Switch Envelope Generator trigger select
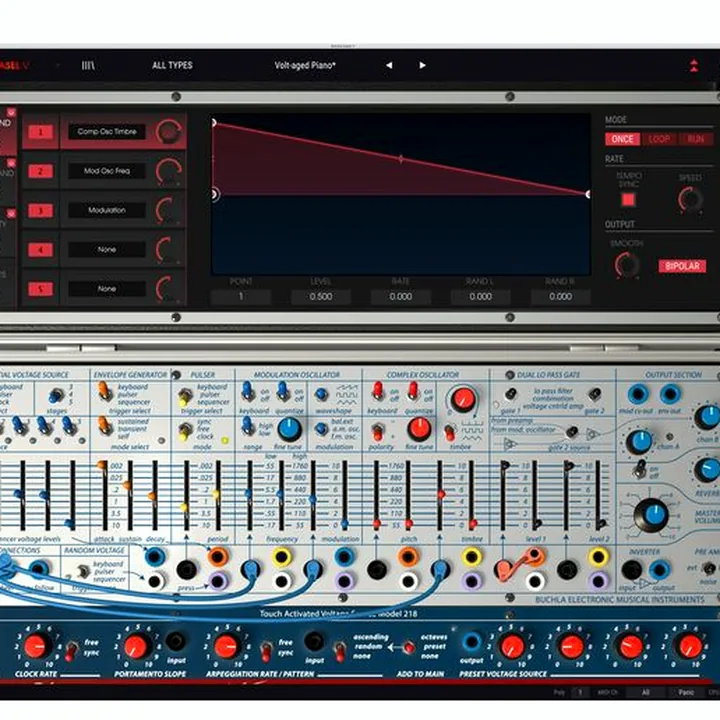Image resolution: width=720 pixels, height=720 pixels. 104,392
